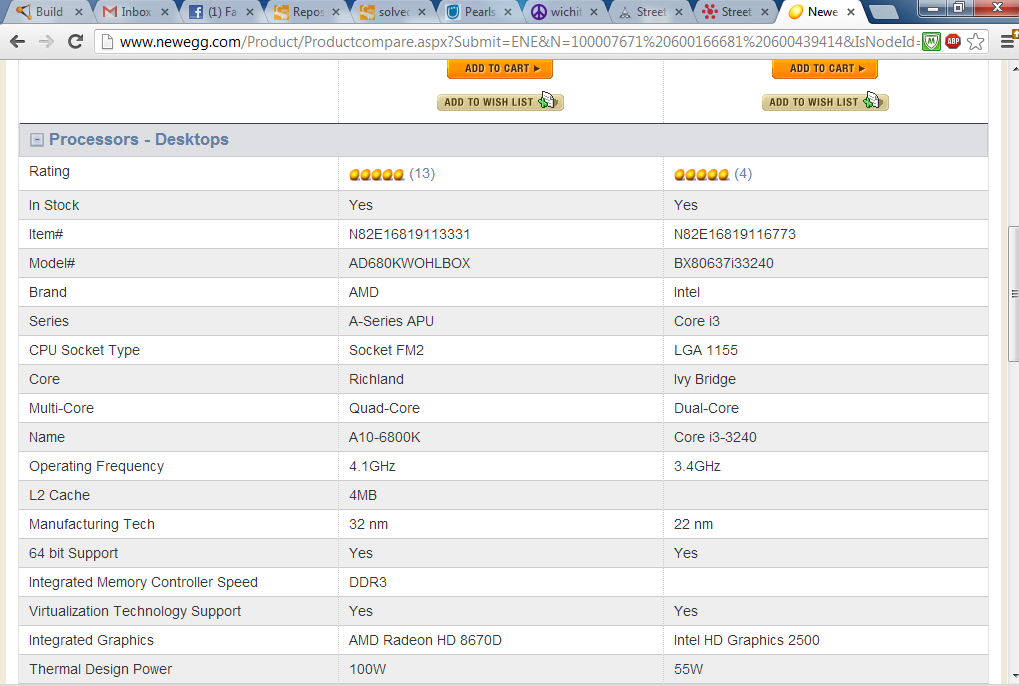This screenshot has width=1019, height=686.
Task: Select item number N82E16819116773
Action: pyautogui.click(x=734, y=235)
